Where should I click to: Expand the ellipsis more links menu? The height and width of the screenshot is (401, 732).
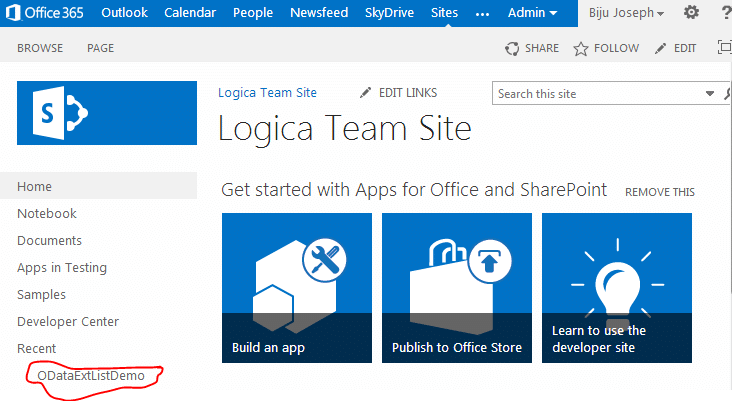pyautogui.click(x=483, y=13)
